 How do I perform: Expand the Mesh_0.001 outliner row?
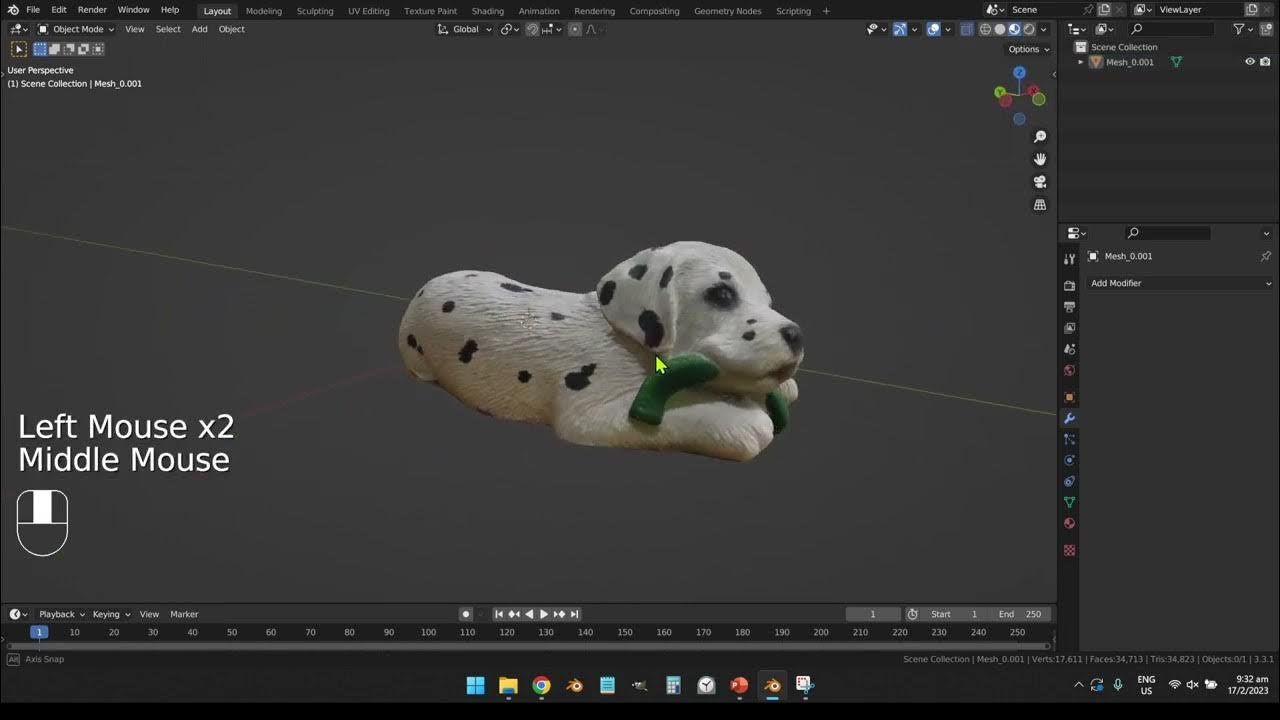tap(1081, 62)
